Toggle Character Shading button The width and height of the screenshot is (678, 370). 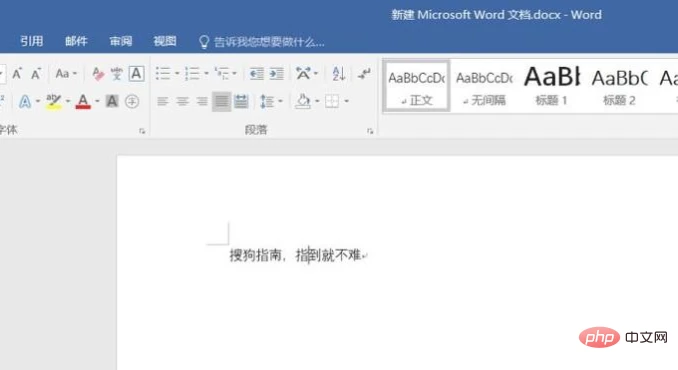coord(112,102)
